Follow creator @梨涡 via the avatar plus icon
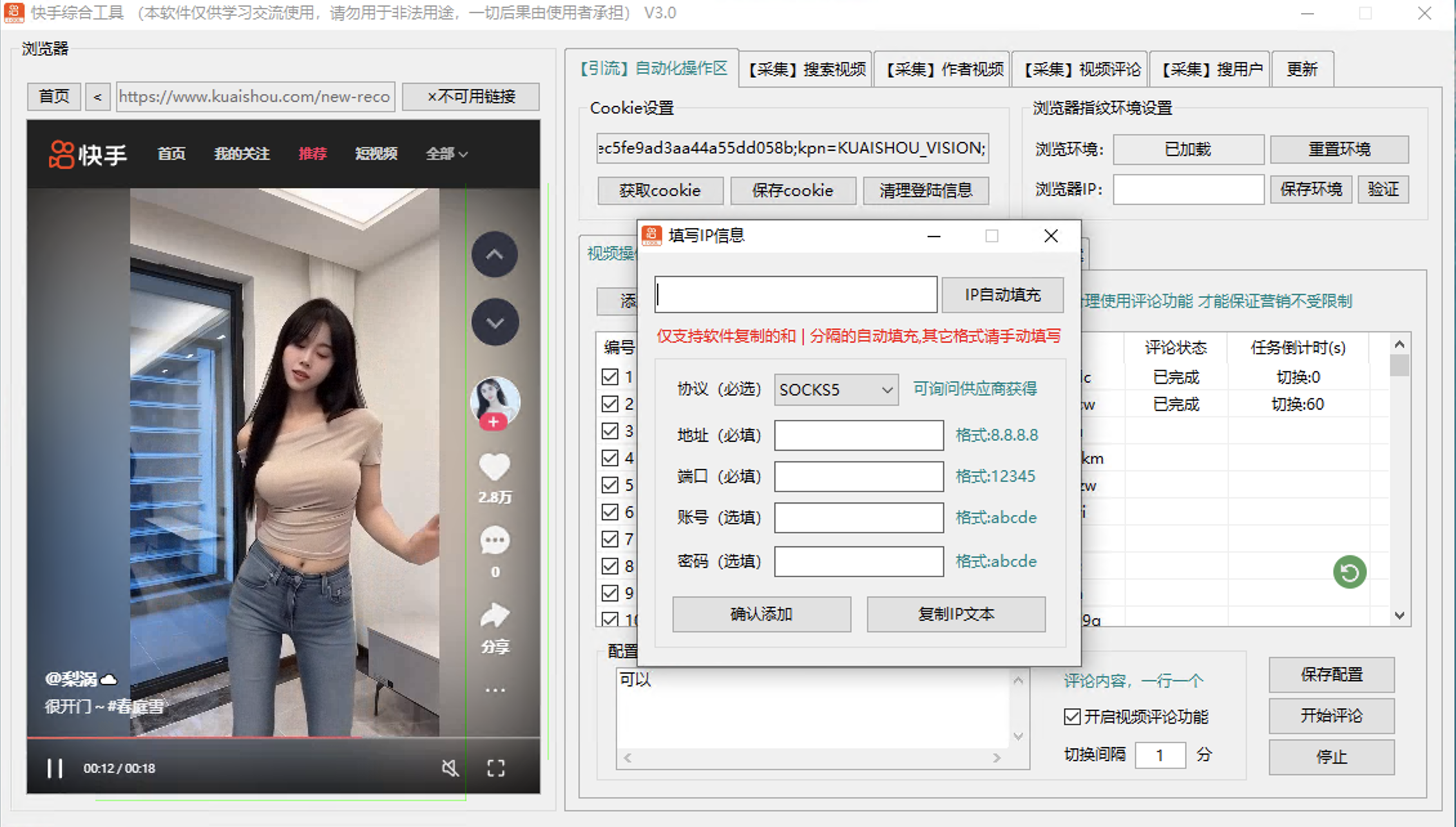This screenshot has width=1456, height=827. pos(493,422)
